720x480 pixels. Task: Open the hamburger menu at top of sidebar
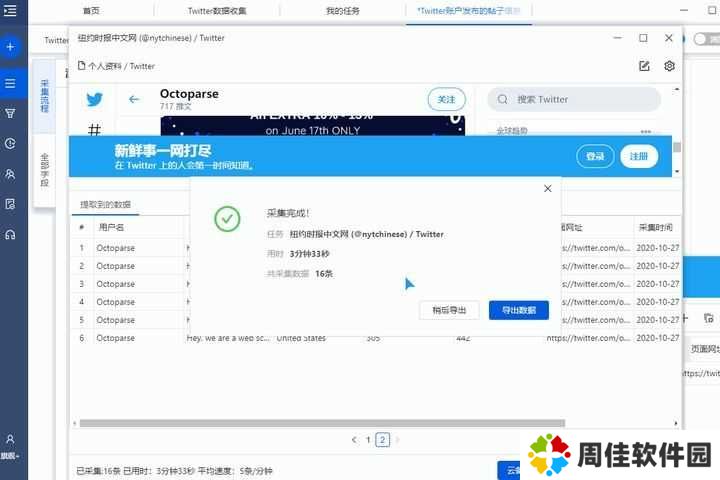pyautogui.click(x=10, y=10)
